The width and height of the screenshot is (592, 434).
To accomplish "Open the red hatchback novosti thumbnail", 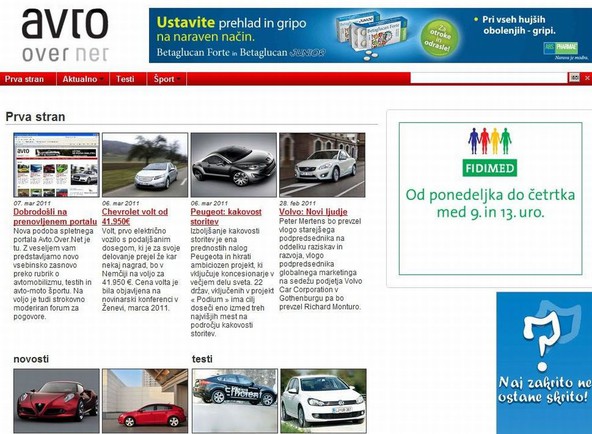I will click(145, 401).
